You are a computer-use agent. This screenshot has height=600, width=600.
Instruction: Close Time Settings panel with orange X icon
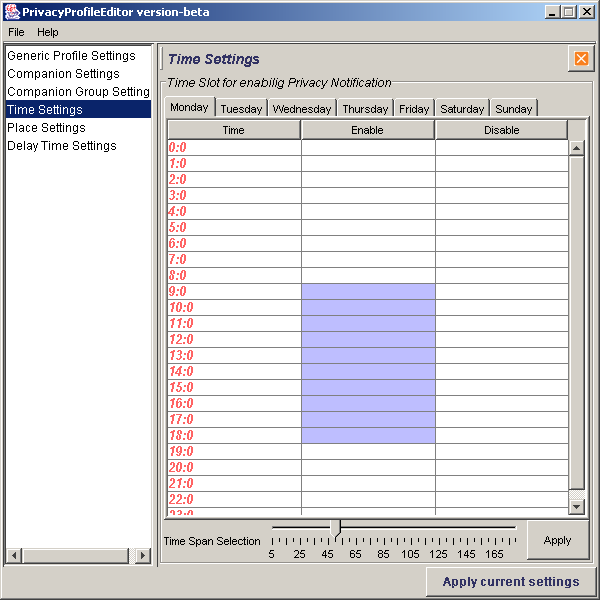pos(581,59)
